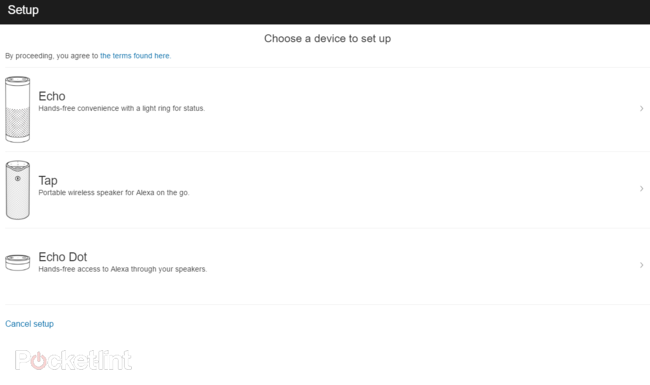Click the Tap portable speaker icon

click(x=17, y=190)
